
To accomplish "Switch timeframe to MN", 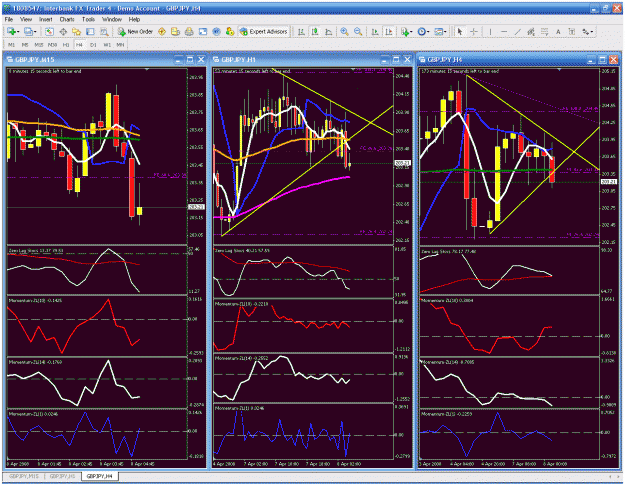I will 120,45.
